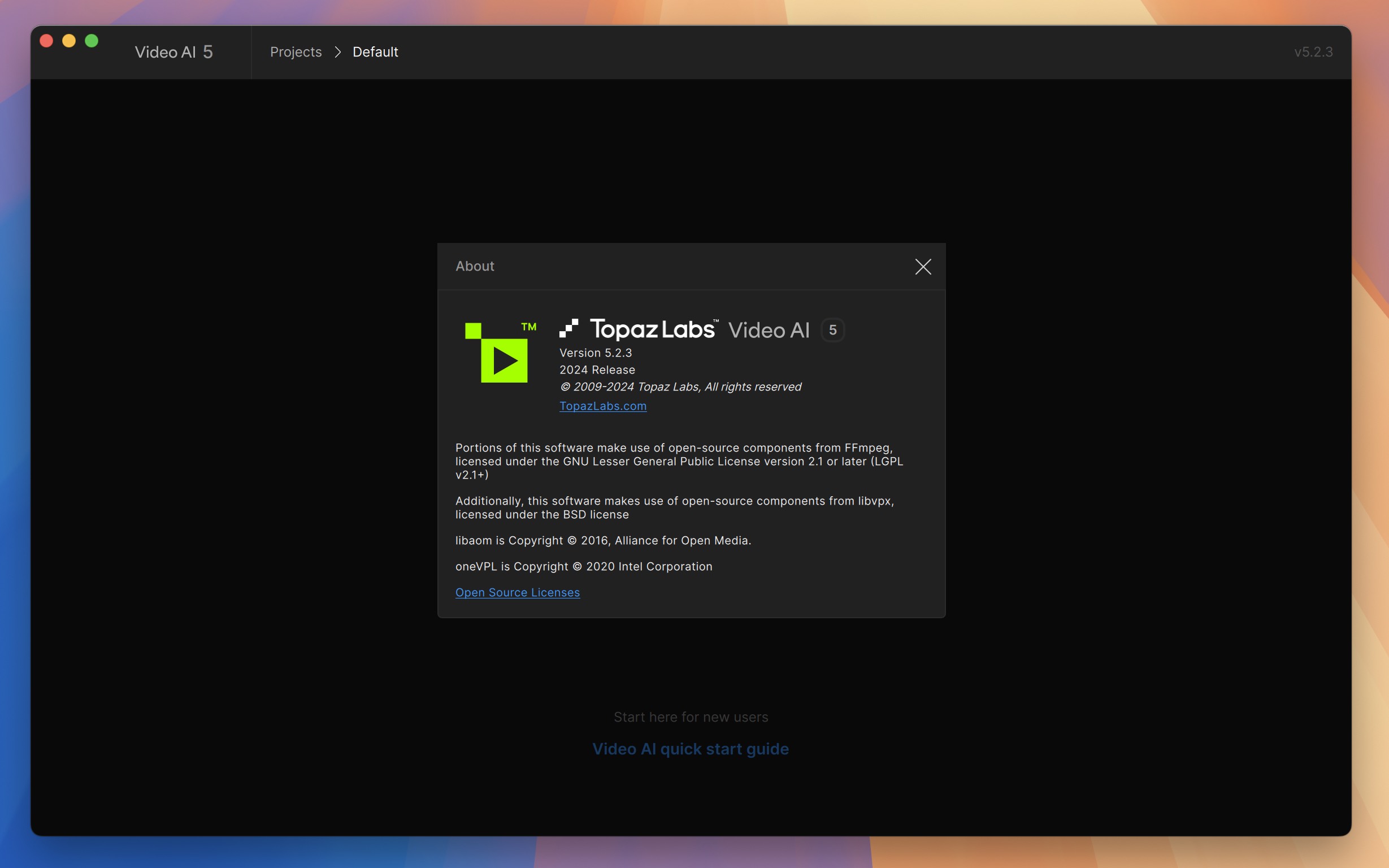This screenshot has height=868, width=1389.
Task: Click the libvpx BSD license paragraph
Action: coord(674,507)
